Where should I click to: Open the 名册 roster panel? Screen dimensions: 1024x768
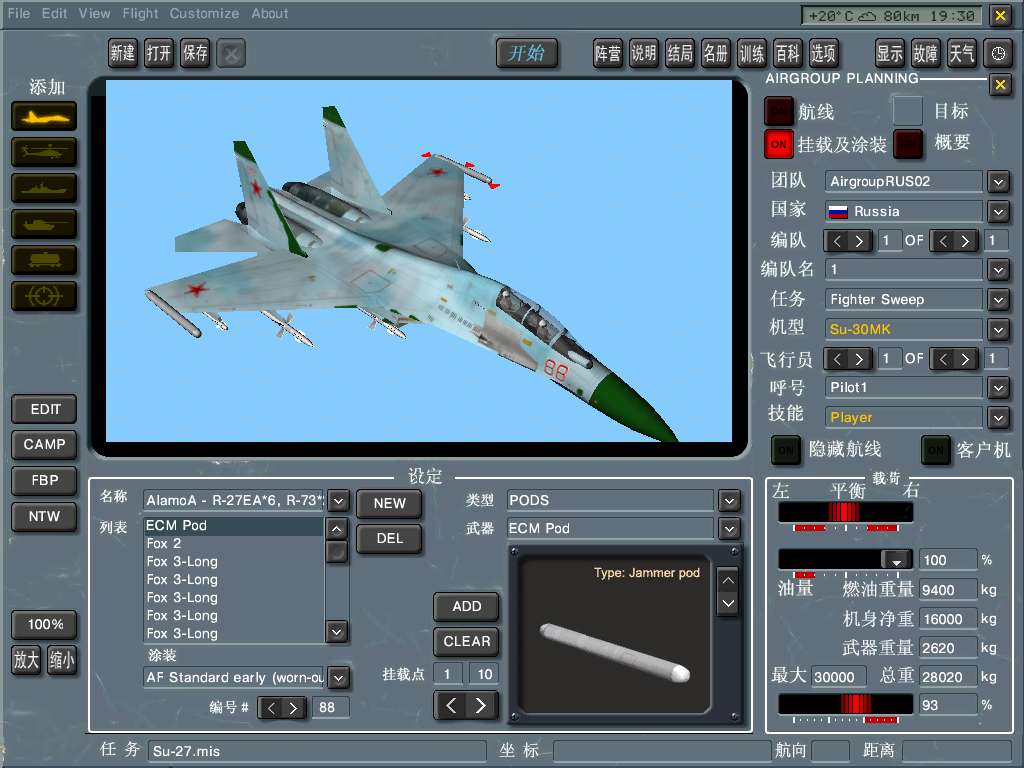tap(716, 53)
